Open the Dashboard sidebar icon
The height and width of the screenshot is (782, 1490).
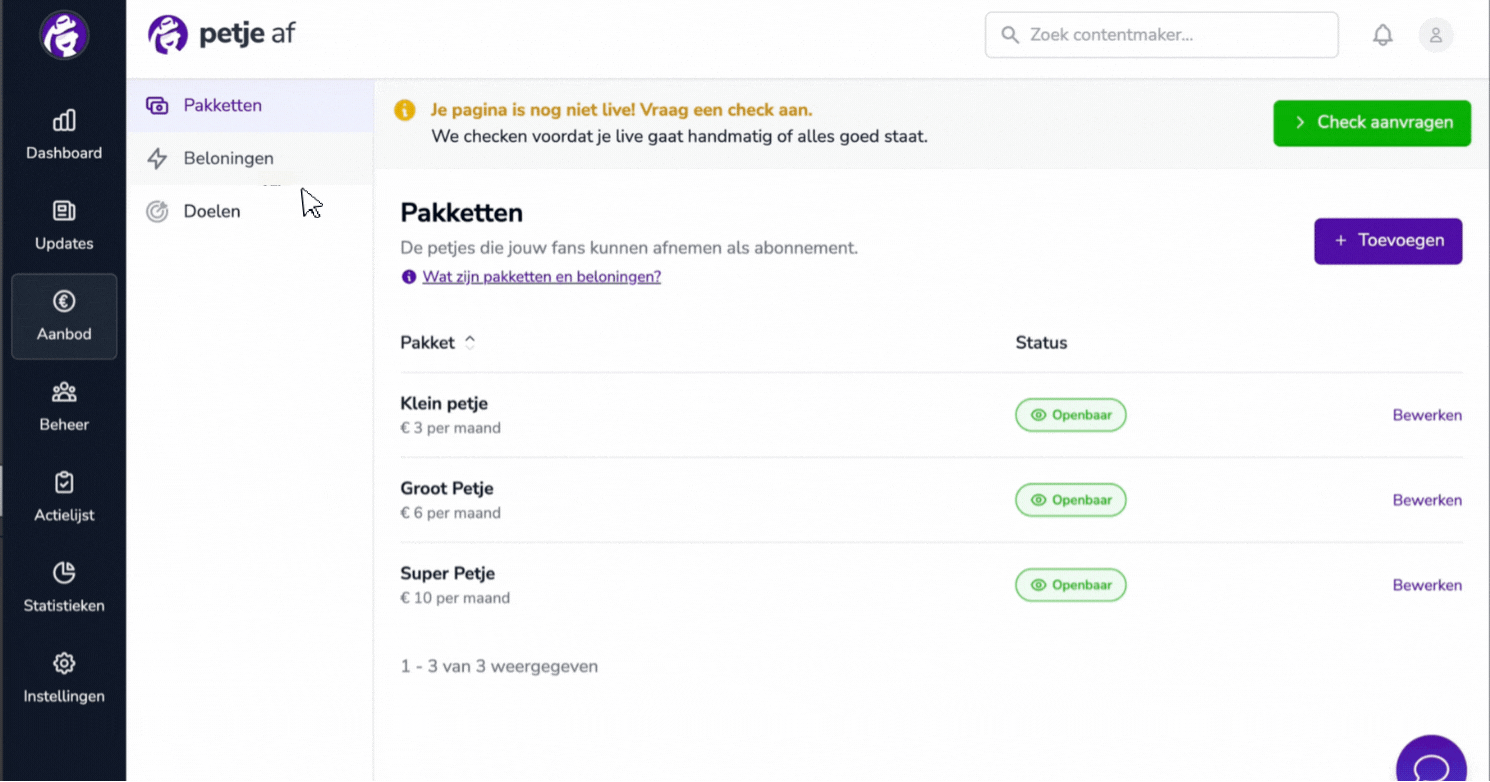tap(64, 121)
